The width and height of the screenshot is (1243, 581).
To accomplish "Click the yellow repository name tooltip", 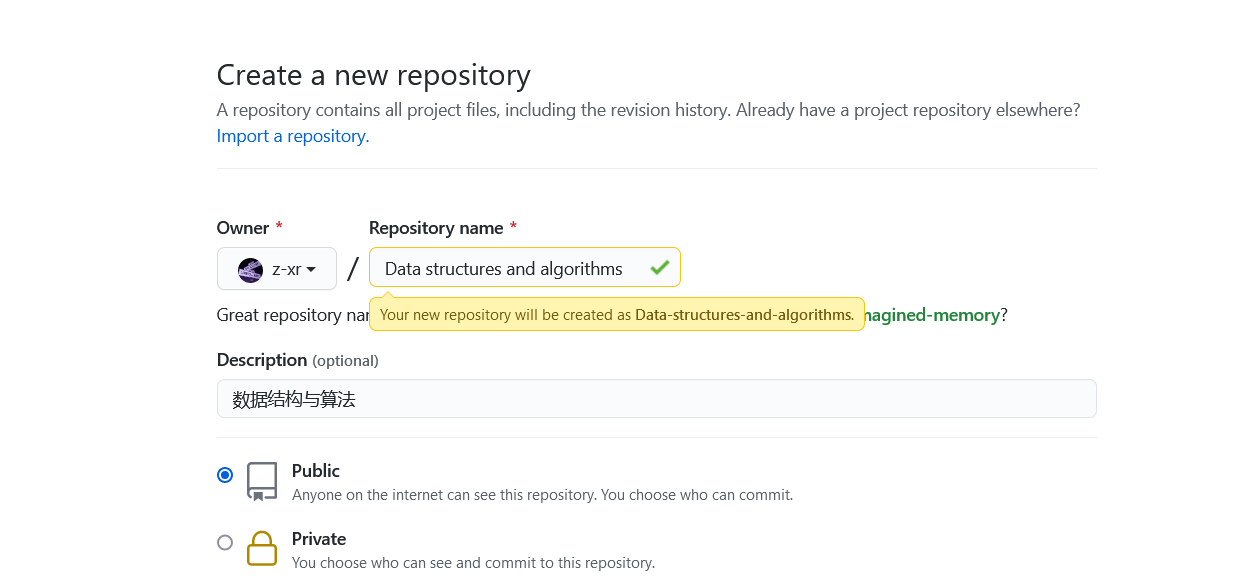I will (x=617, y=314).
